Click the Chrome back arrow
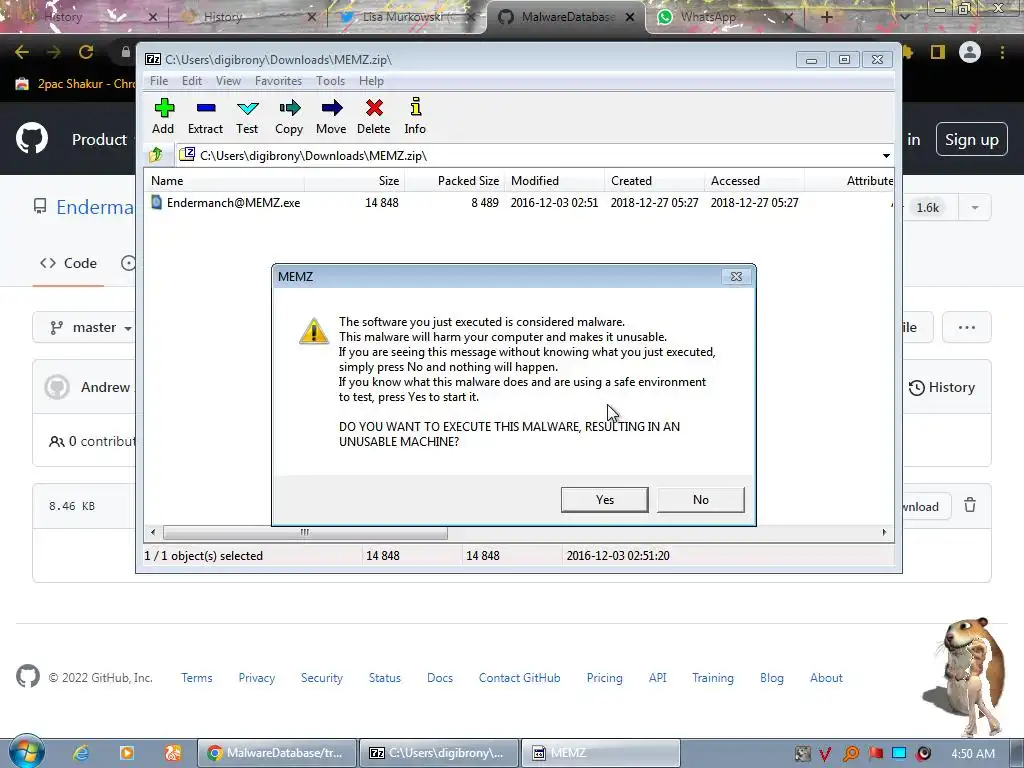 point(22,52)
